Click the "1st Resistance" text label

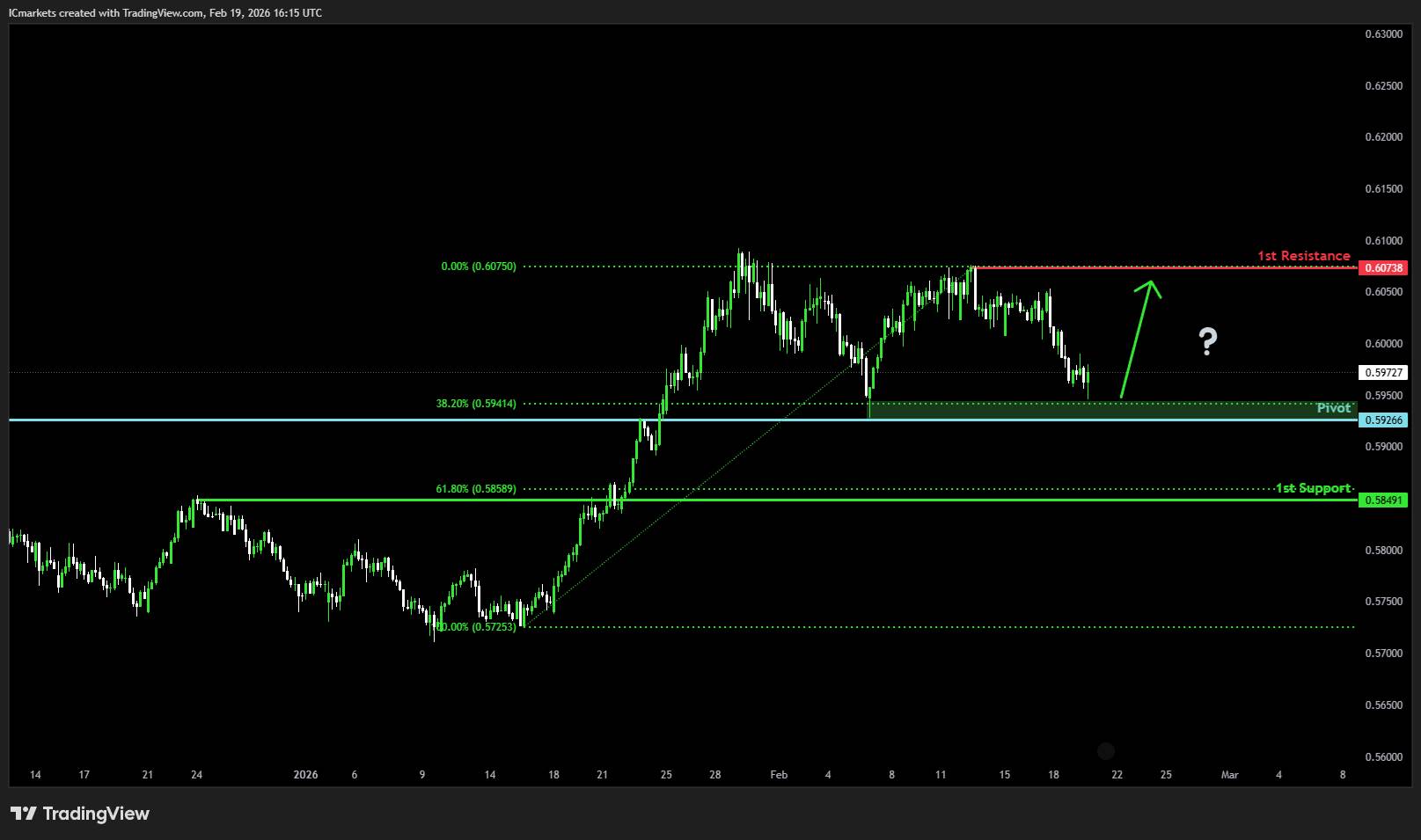(x=1303, y=256)
